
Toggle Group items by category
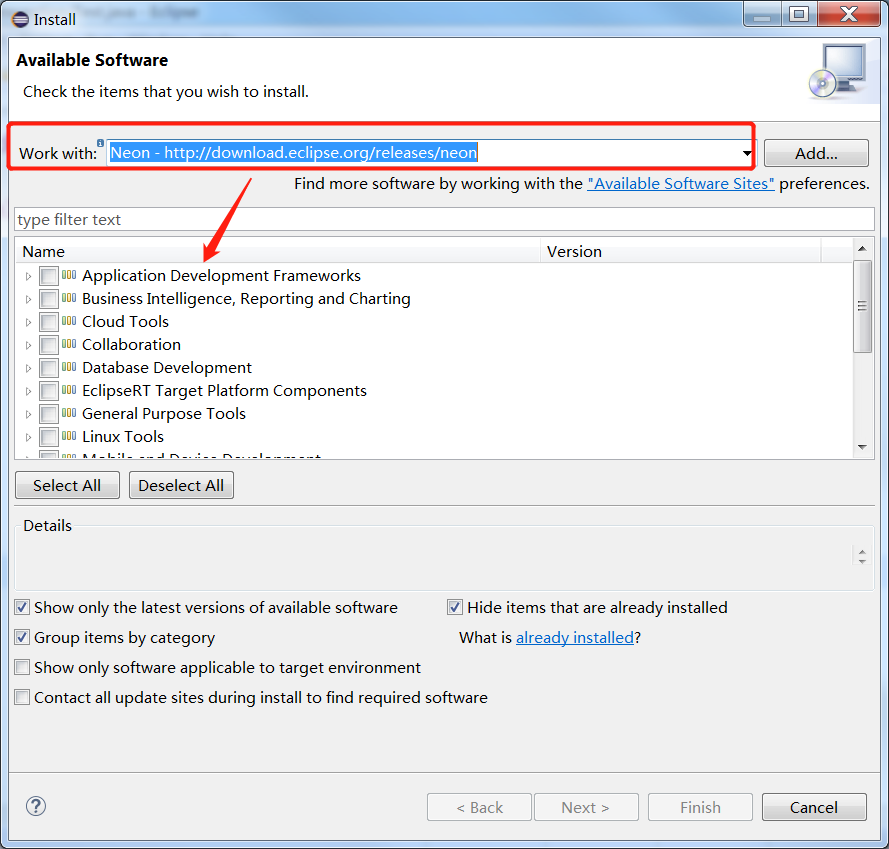tap(22, 637)
